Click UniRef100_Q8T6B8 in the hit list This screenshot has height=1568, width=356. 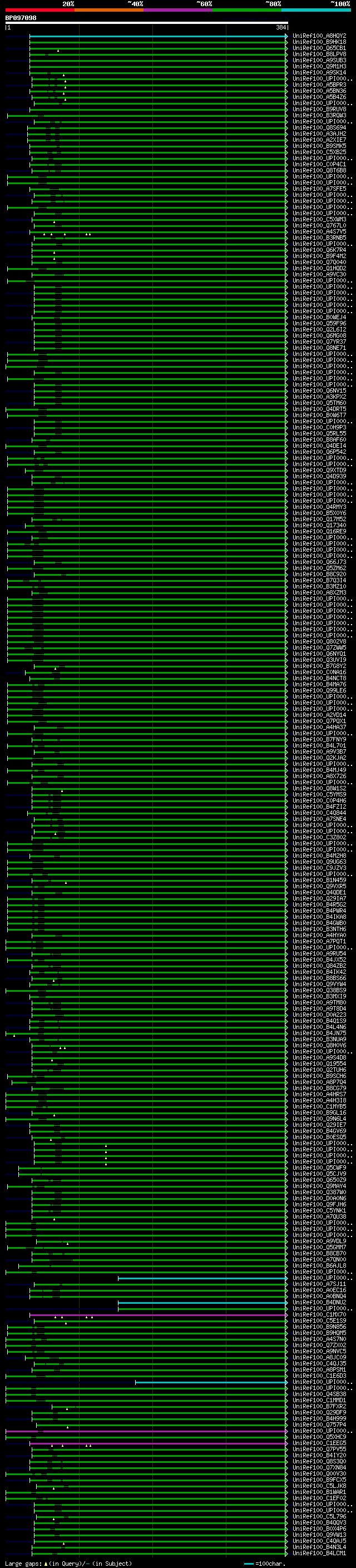coord(319,170)
